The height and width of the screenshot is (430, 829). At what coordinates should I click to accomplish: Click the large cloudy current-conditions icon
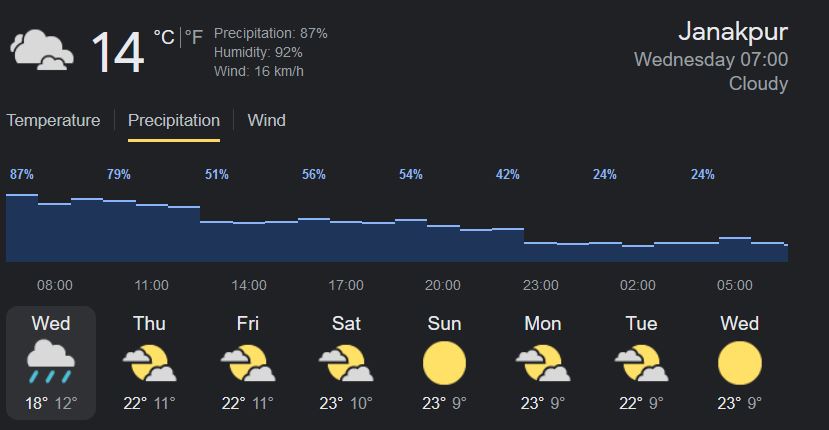pyautogui.click(x=41, y=50)
